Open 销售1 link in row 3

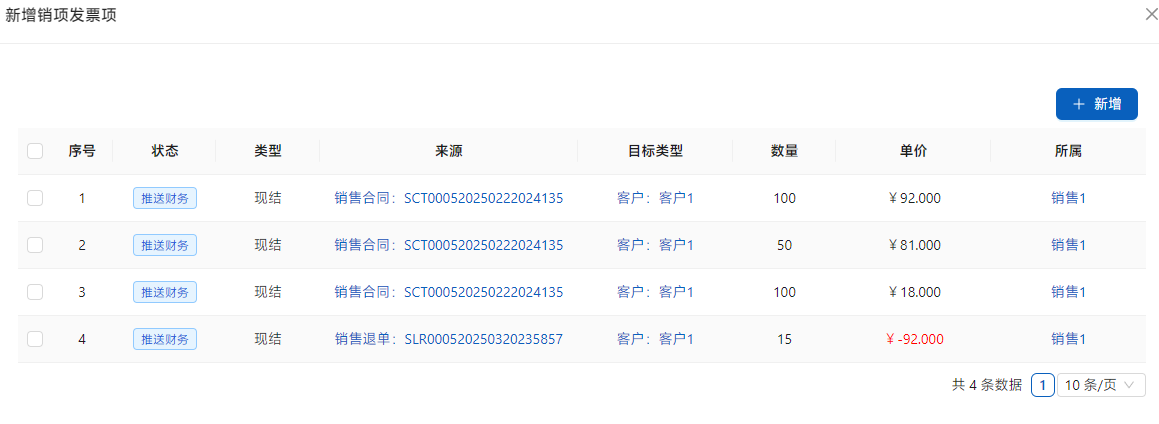click(1068, 292)
